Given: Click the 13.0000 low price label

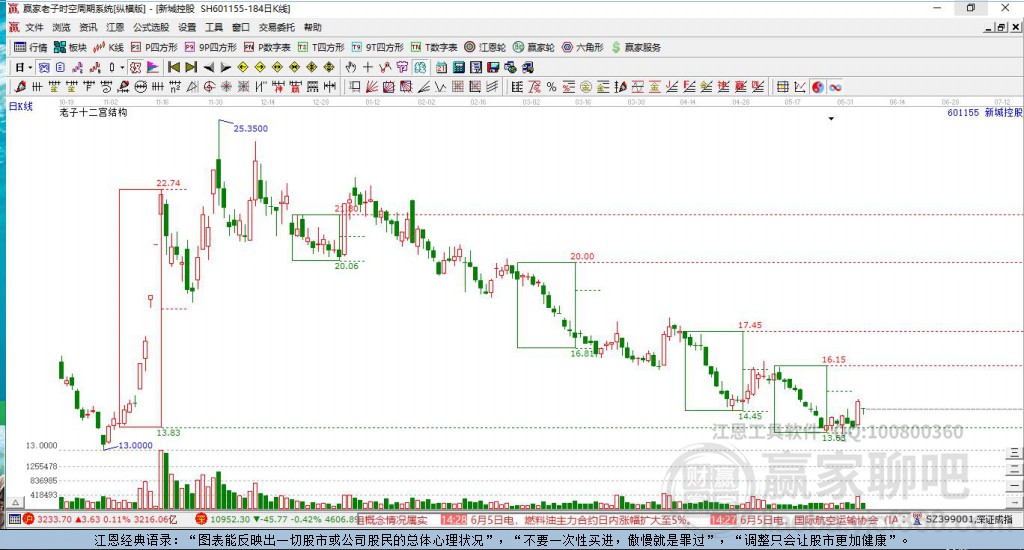Looking at the screenshot, I should pos(135,445).
